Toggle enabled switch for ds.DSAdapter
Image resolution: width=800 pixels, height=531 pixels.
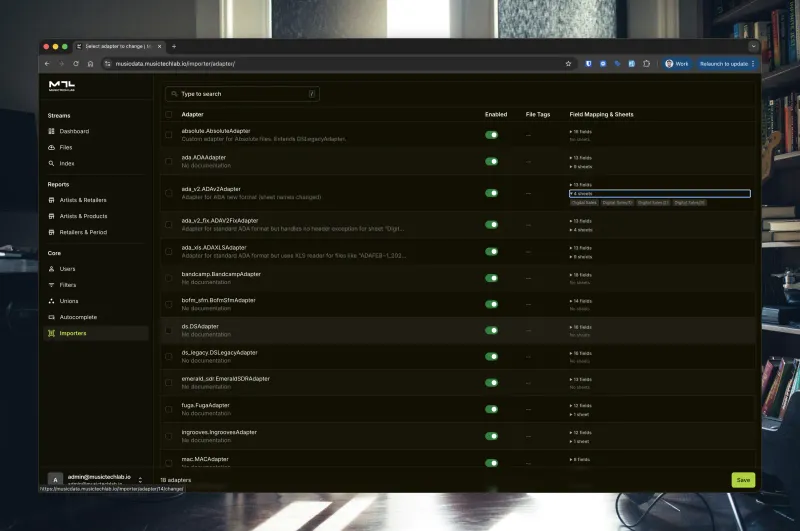pos(491,331)
